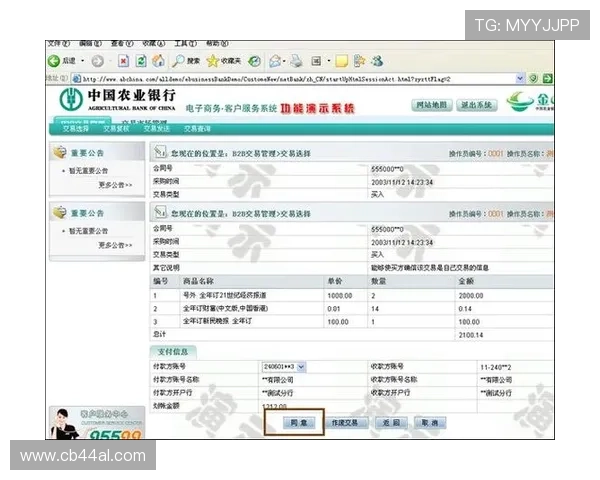Open the 文件 (File) menu
Viewport: 600px width, 480px height.
59,43
